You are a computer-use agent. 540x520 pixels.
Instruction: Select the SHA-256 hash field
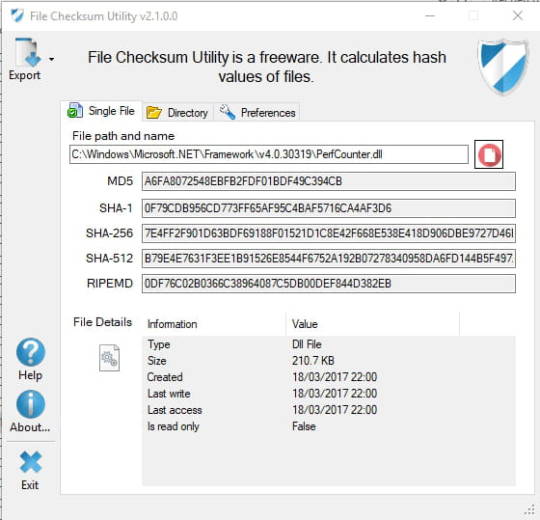(x=329, y=233)
